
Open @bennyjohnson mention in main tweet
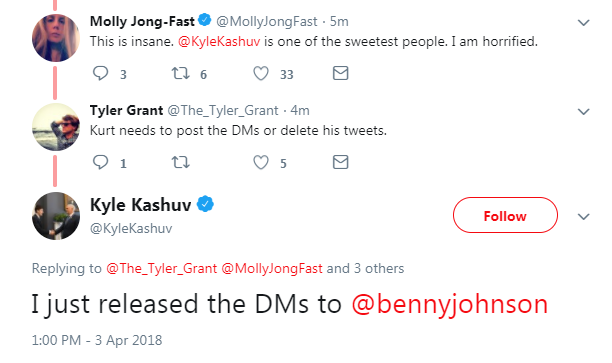click(450, 304)
